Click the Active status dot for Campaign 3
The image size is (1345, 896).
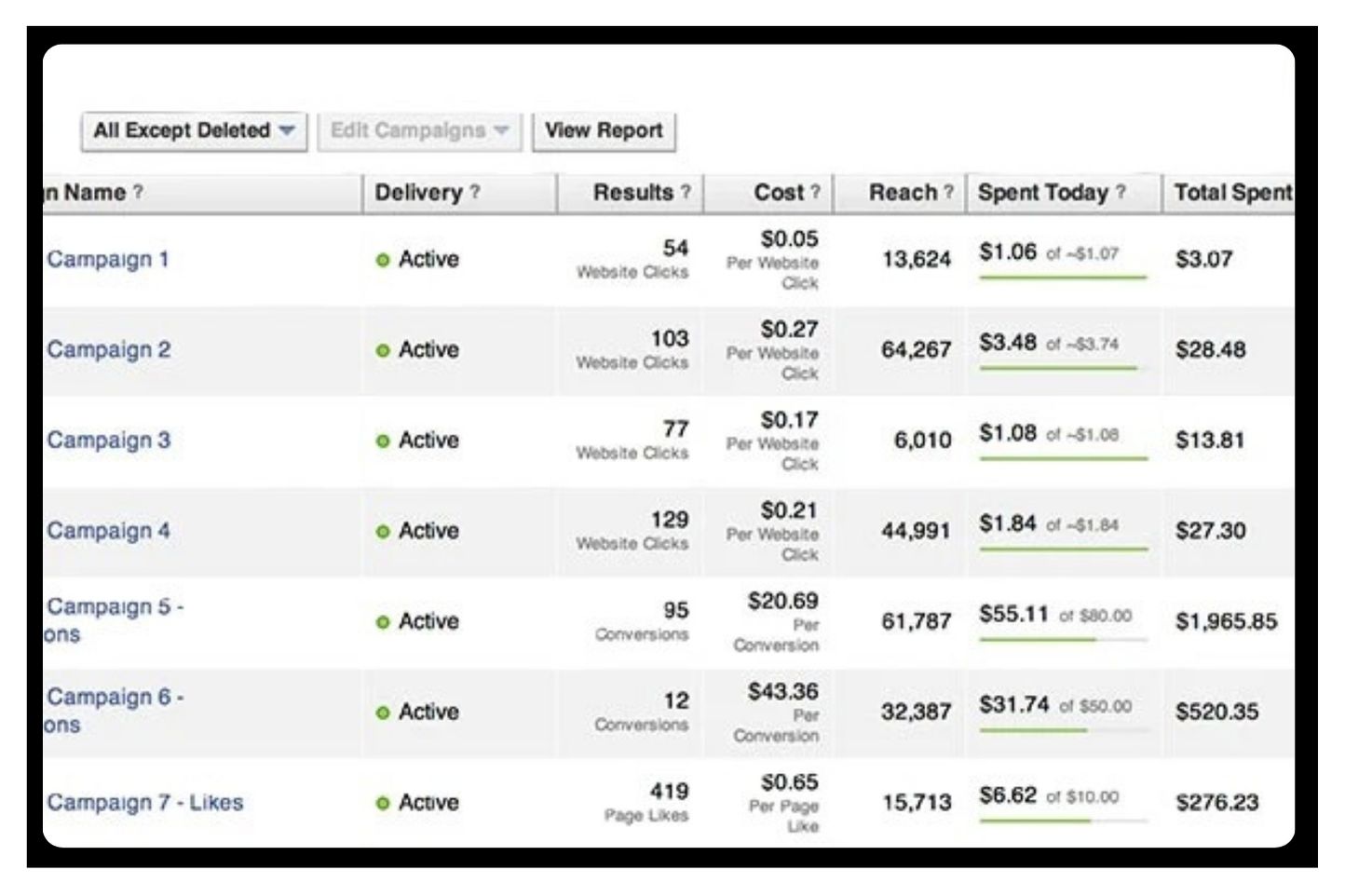pyautogui.click(x=382, y=441)
